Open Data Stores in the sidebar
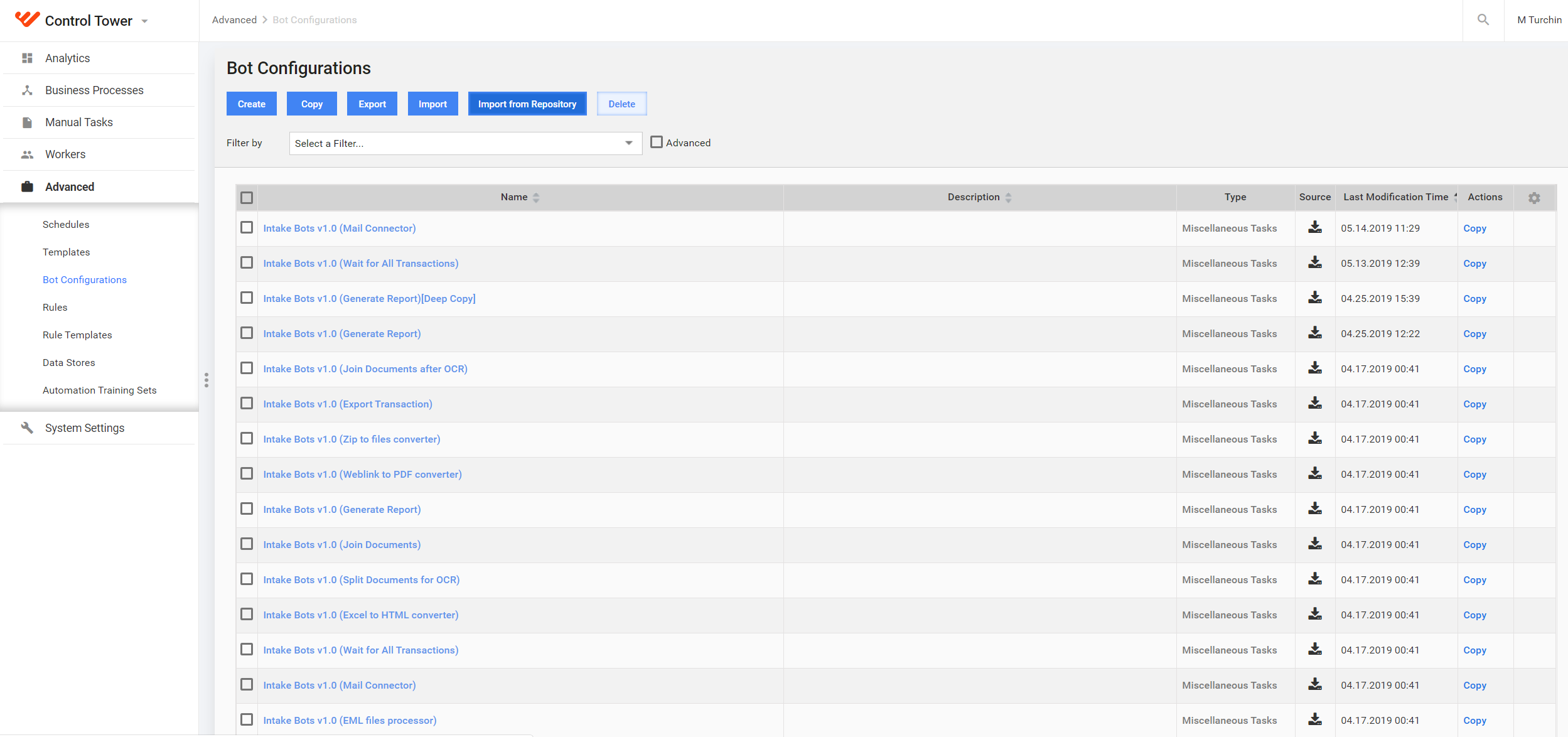Screen dimensions: 1568x737 (68, 363)
